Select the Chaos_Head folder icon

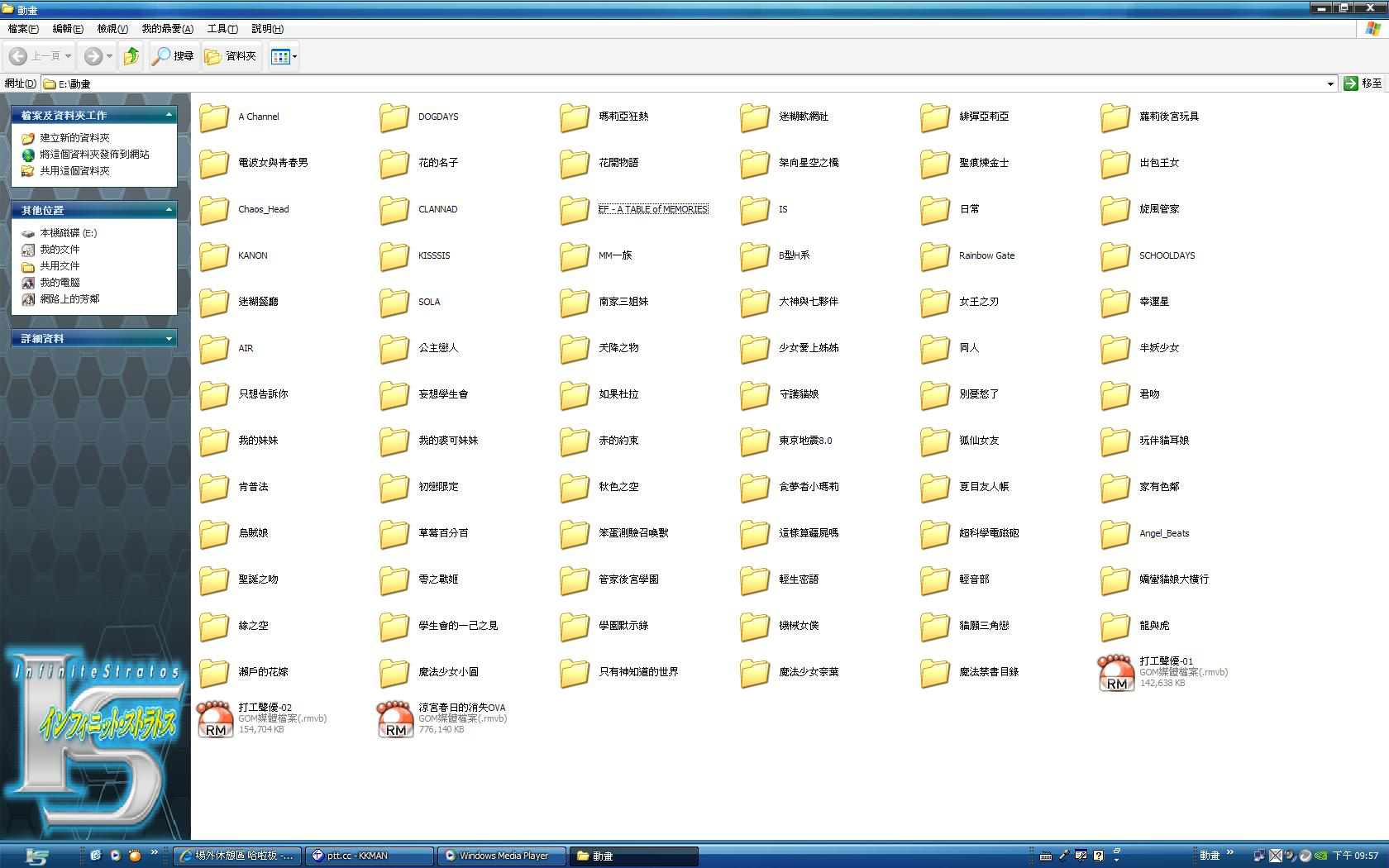(214, 210)
